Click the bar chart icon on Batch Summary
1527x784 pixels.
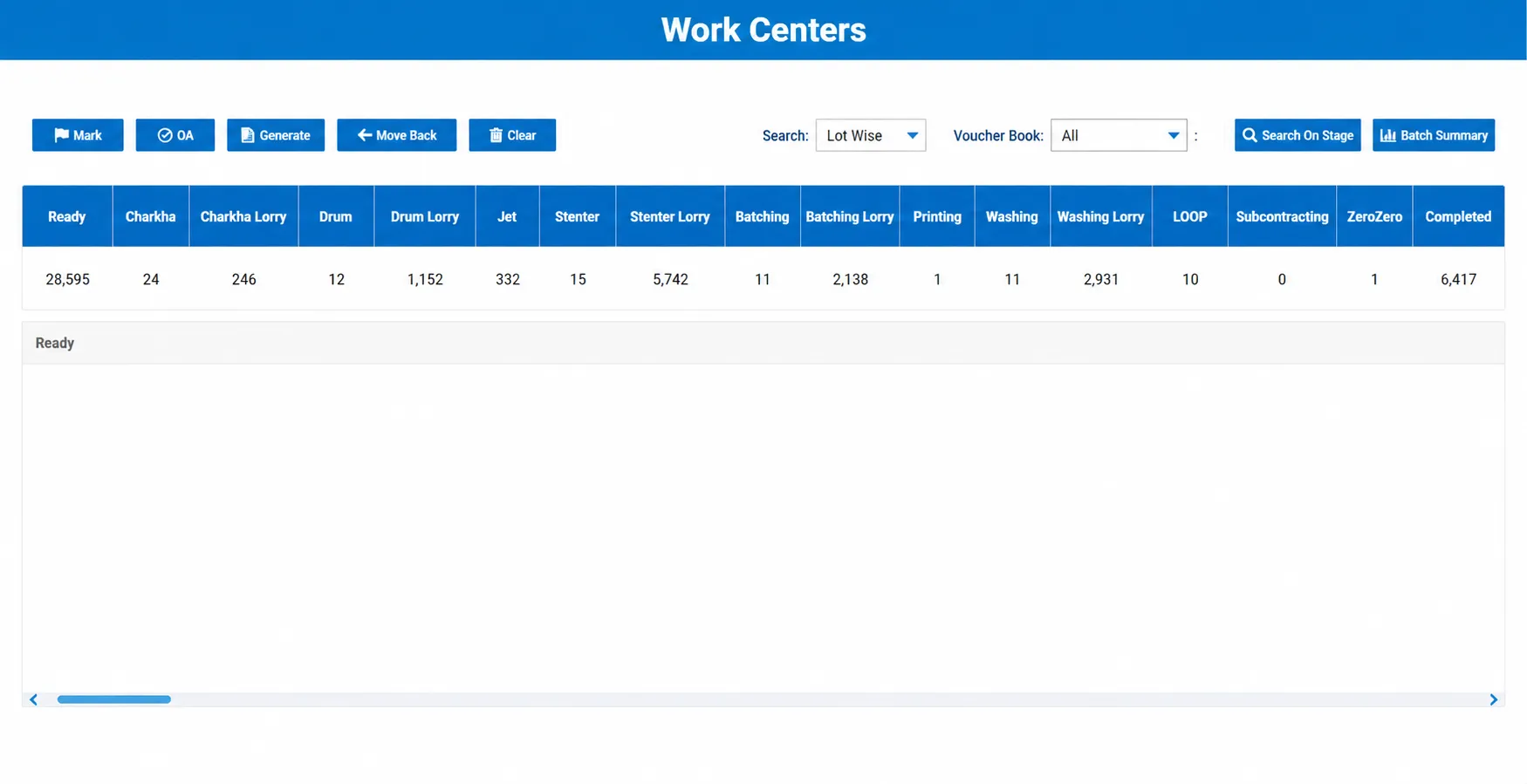click(x=1388, y=135)
